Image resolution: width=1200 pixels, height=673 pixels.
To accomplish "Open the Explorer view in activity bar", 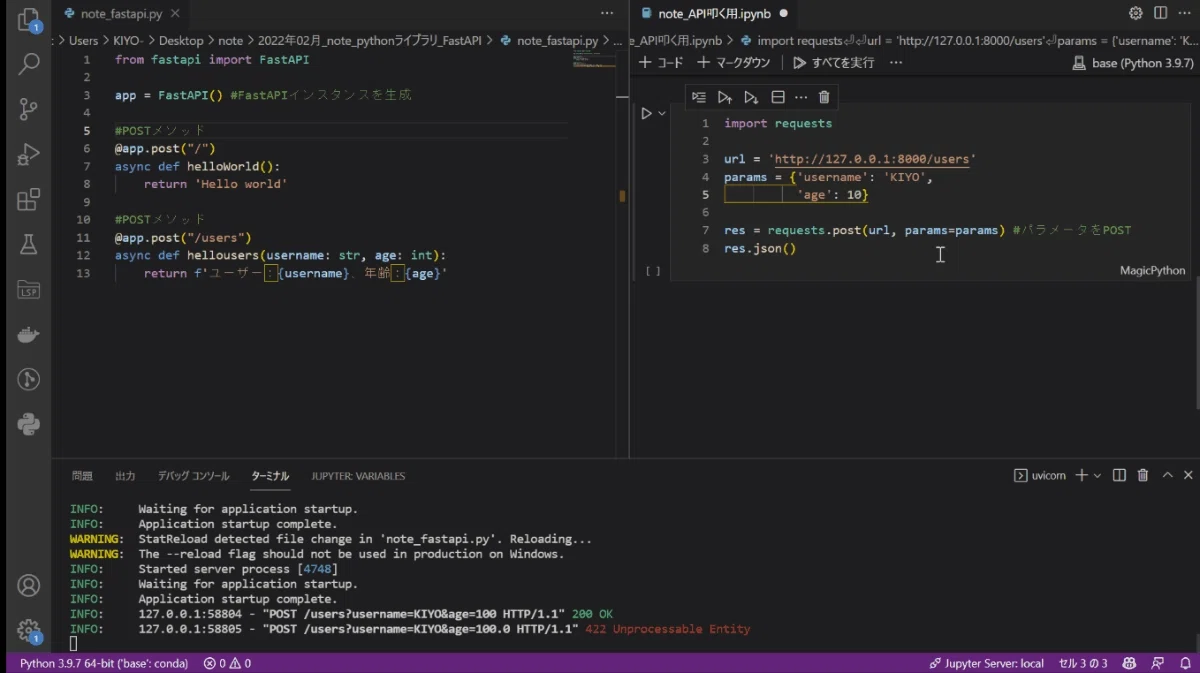I will pos(28,20).
